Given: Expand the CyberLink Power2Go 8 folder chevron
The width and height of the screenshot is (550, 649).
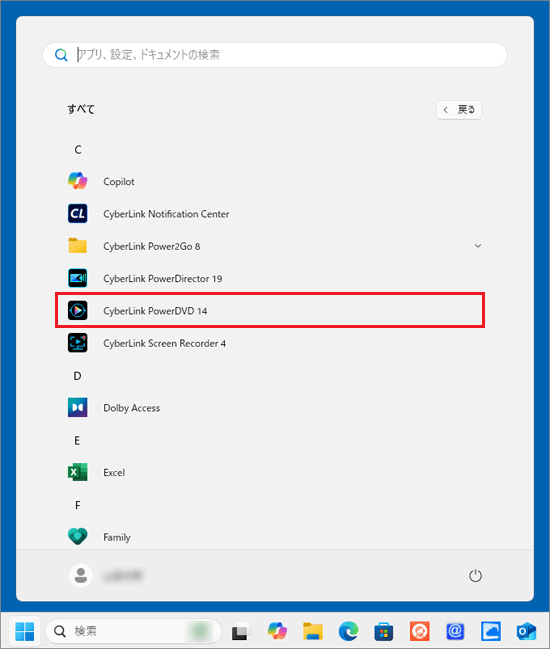Looking at the screenshot, I should 478,246.
